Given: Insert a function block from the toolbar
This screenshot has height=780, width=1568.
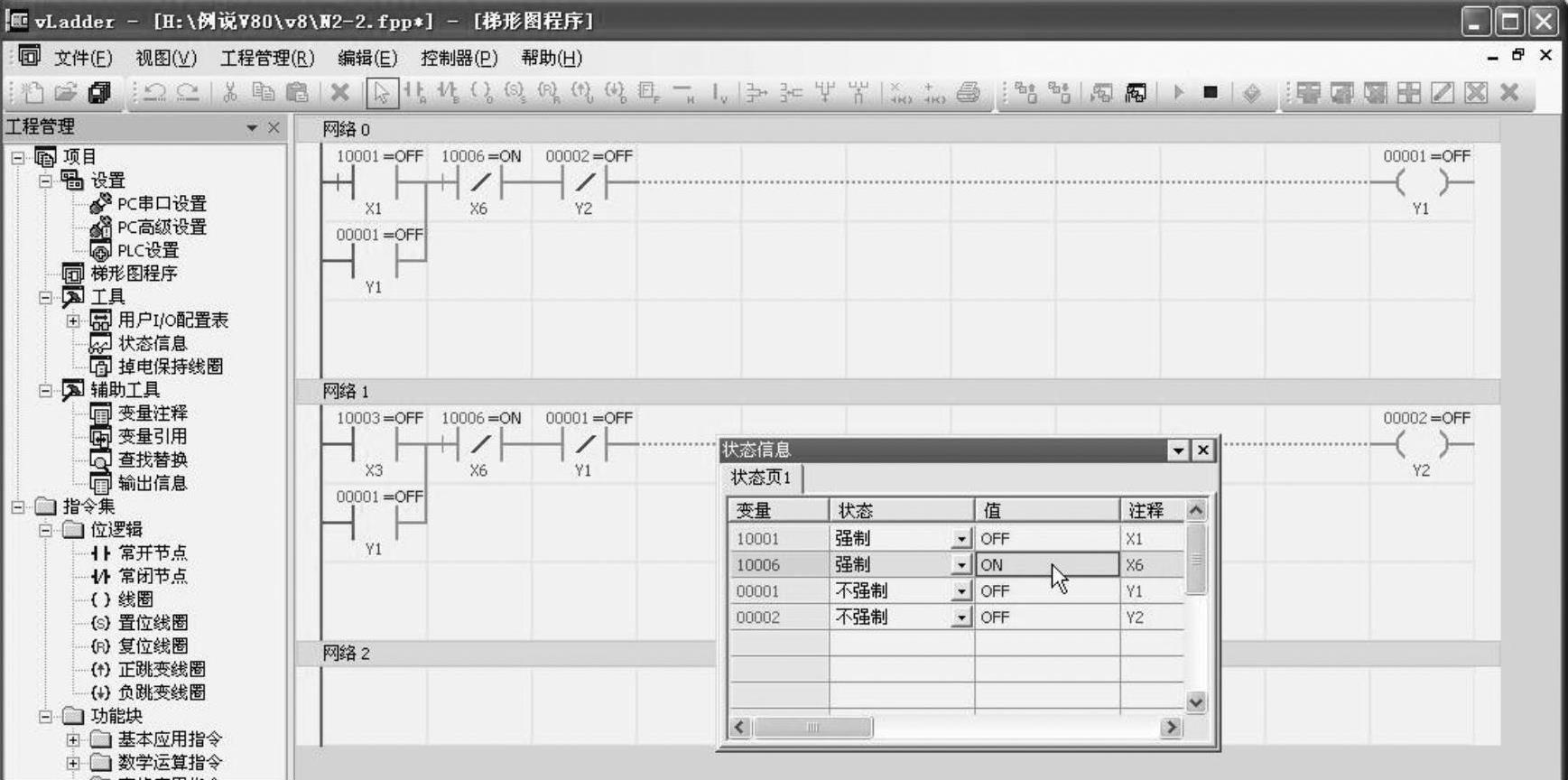Looking at the screenshot, I should click(x=649, y=92).
